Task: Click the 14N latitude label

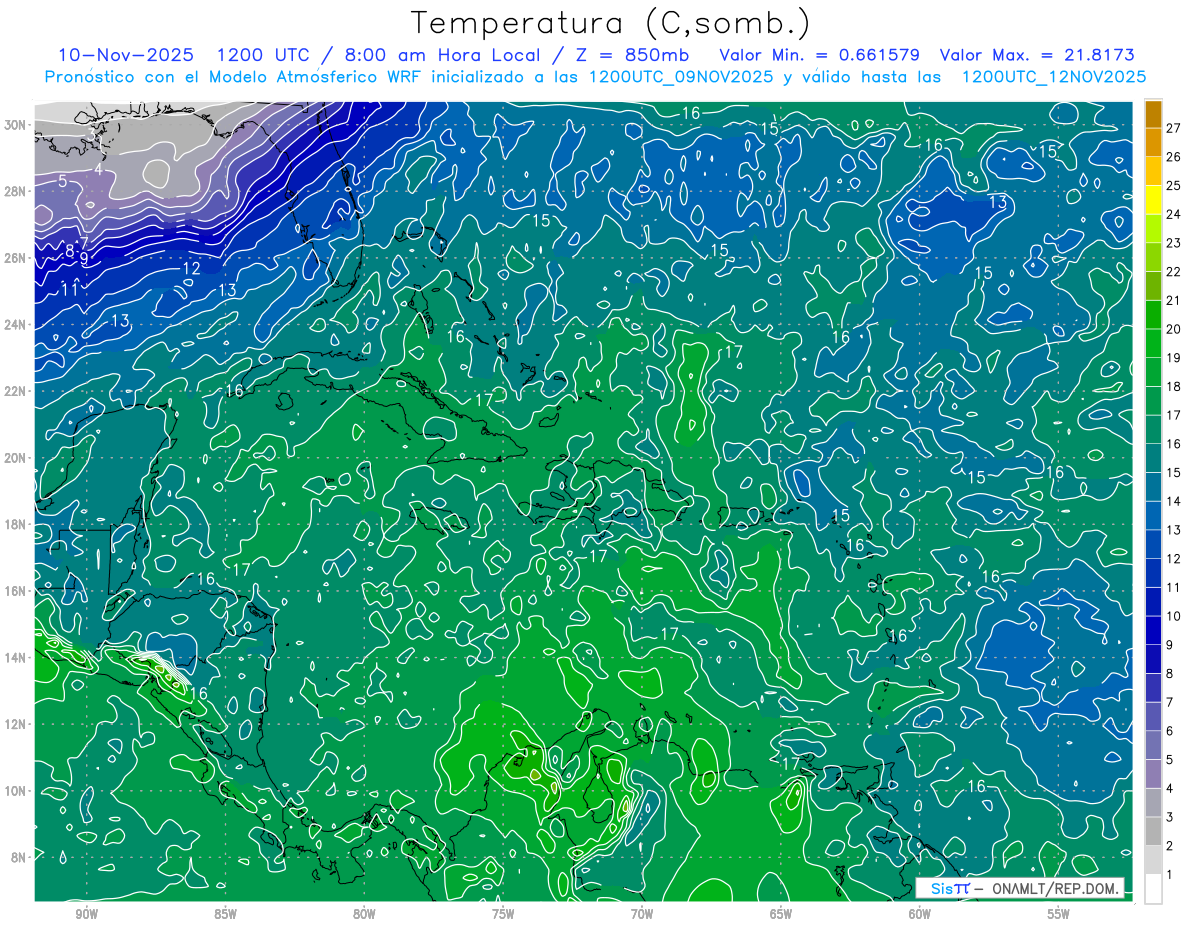Action: (15, 658)
